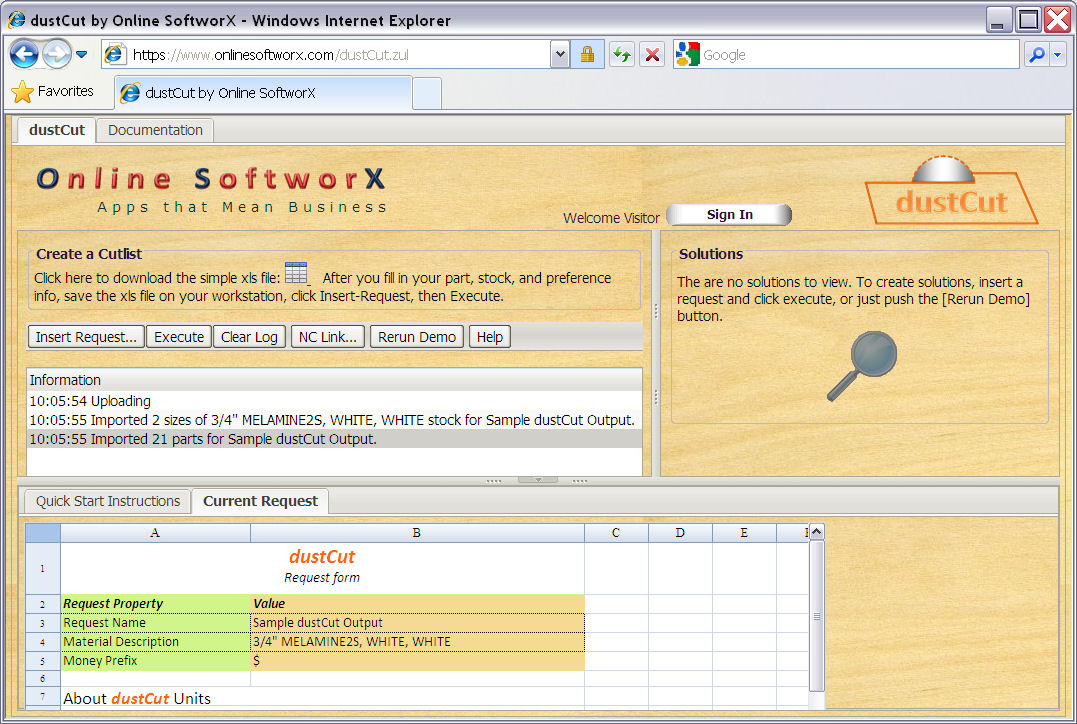The width and height of the screenshot is (1077, 724).
Task: Select spreadsheet column E header
Action: pyautogui.click(x=744, y=533)
